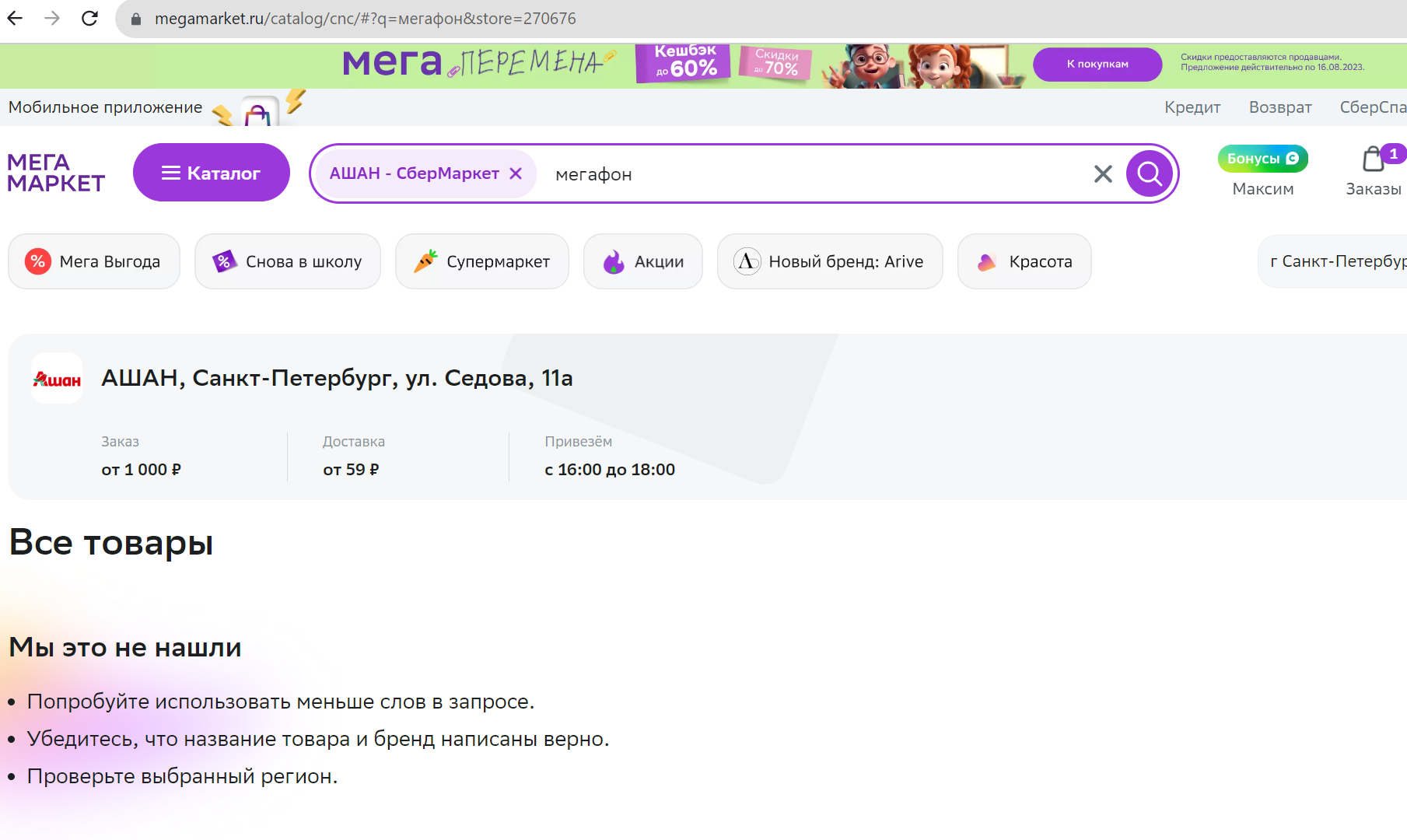Open the Мобильное приложение link
Image resolution: width=1407 pixels, height=840 pixels.
click(106, 107)
